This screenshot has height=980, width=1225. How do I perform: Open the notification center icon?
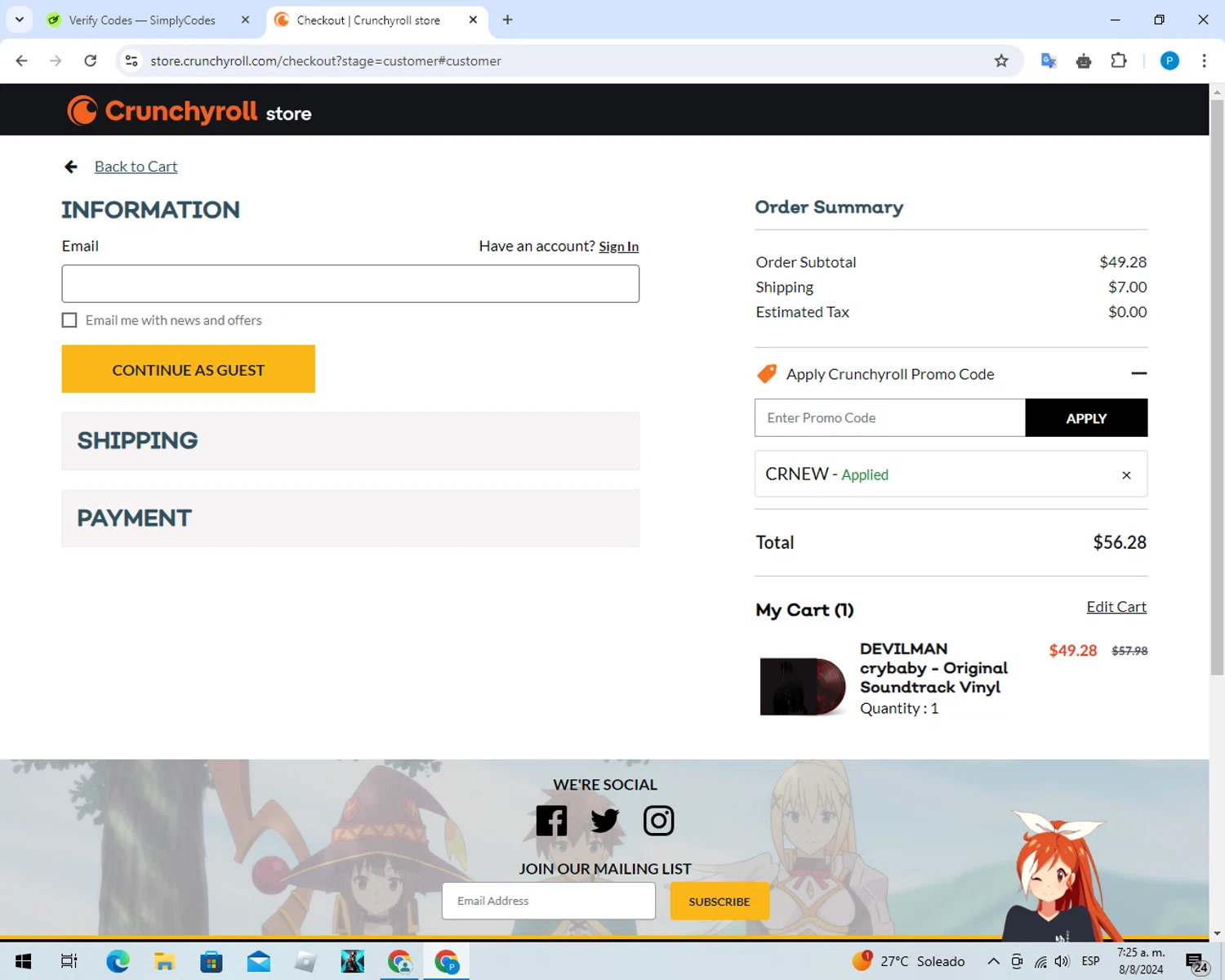pos(1196,962)
